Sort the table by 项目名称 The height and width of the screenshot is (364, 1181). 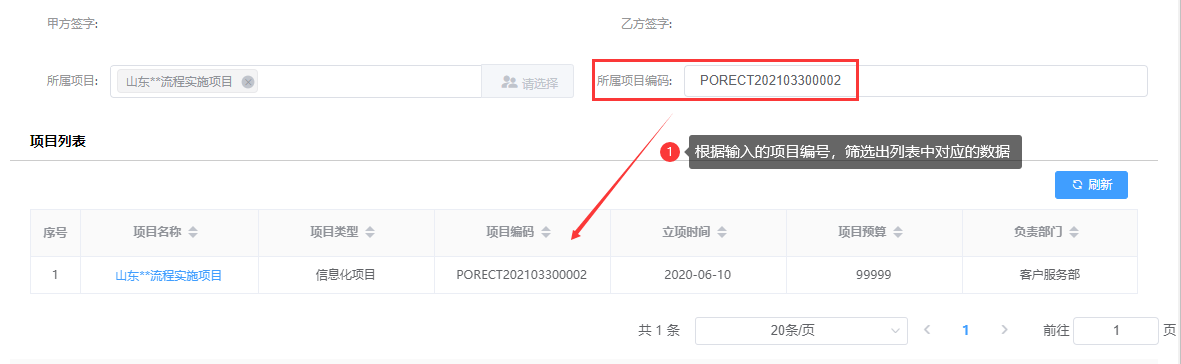coord(193,232)
